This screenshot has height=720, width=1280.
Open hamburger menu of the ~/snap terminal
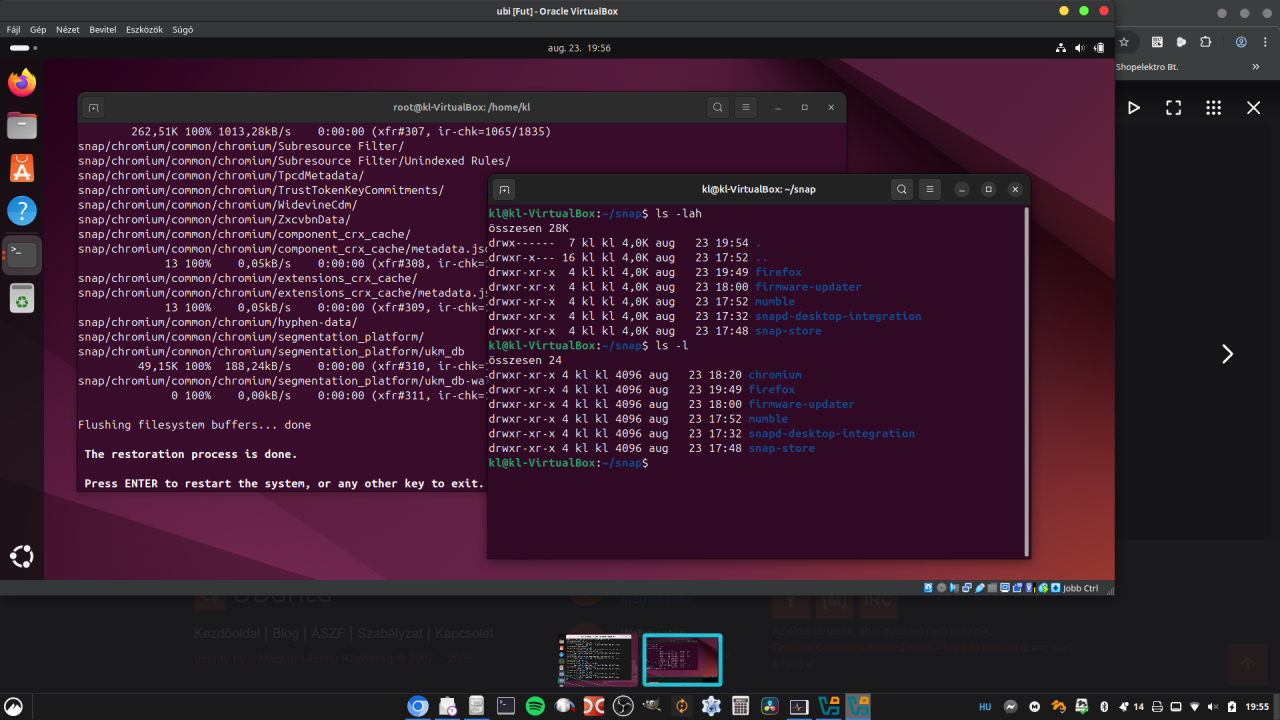click(930, 189)
